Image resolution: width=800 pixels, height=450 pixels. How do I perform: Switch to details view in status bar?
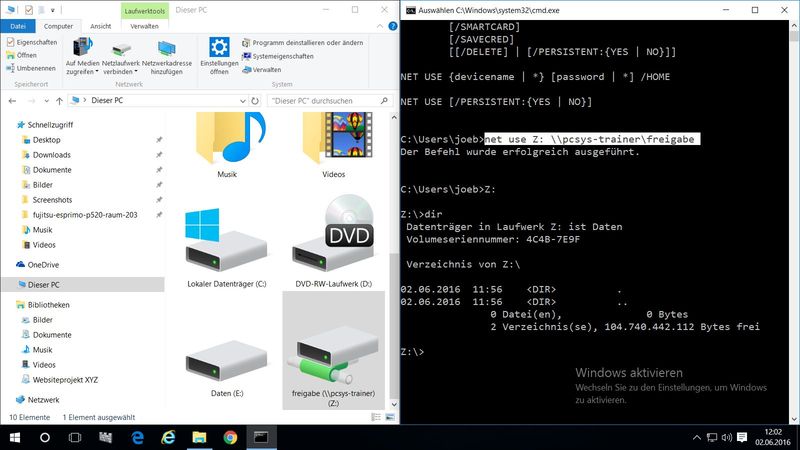[x=378, y=415]
